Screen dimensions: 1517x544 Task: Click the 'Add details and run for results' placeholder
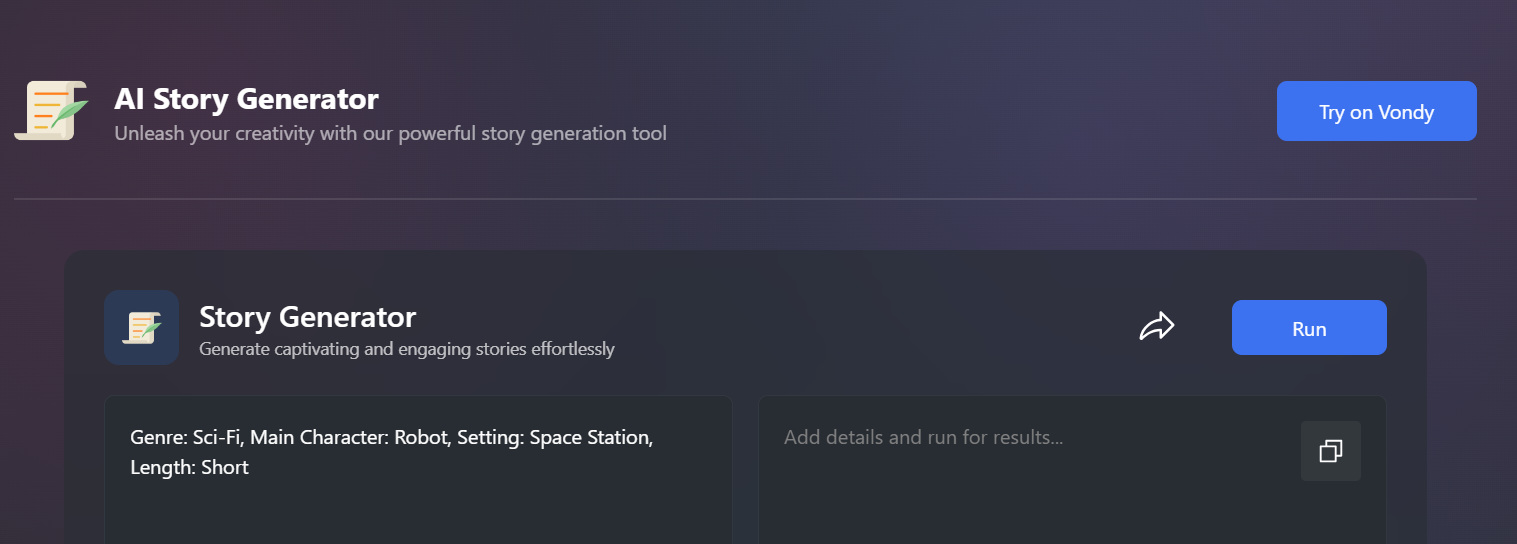923,437
